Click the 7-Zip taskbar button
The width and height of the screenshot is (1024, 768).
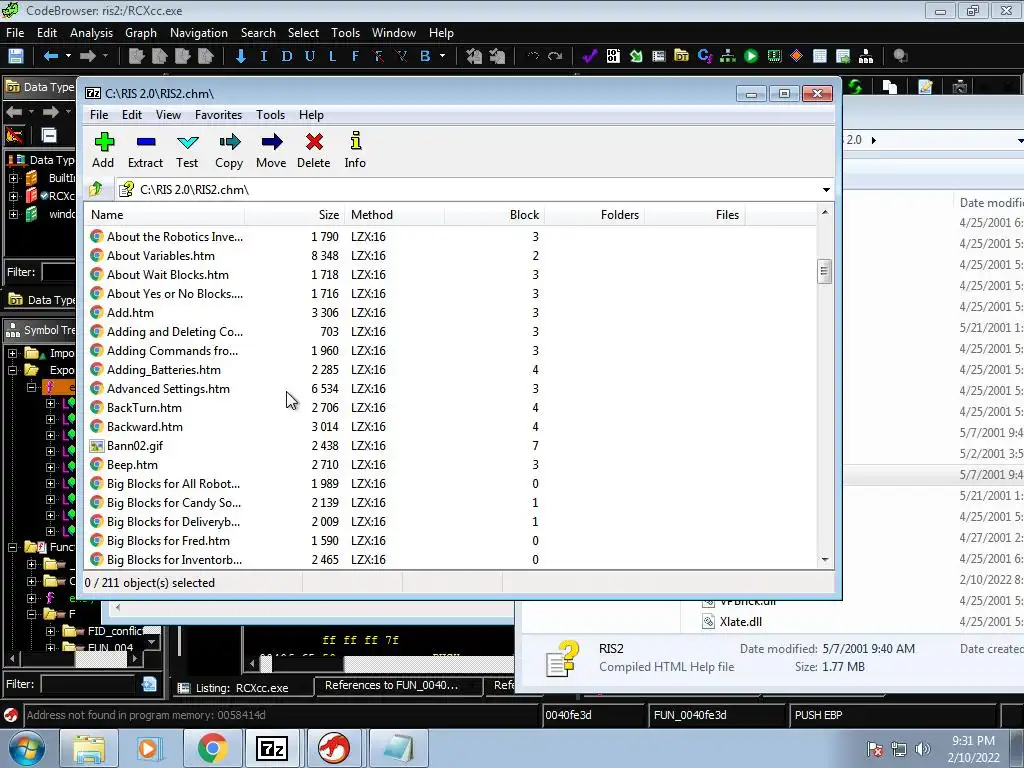click(272, 748)
